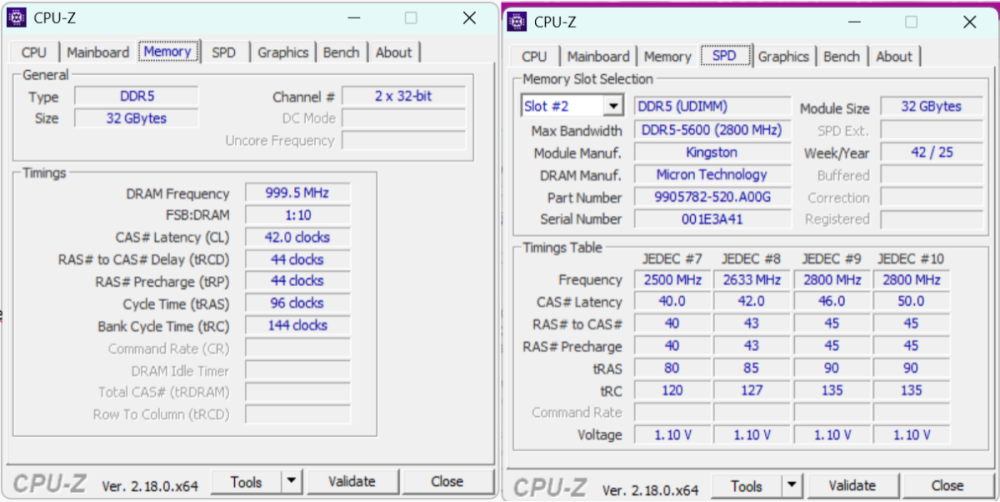1000x502 pixels.
Task: Switch to Memory tab in right window
Action: pyautogui.click(x=668, y=56)
